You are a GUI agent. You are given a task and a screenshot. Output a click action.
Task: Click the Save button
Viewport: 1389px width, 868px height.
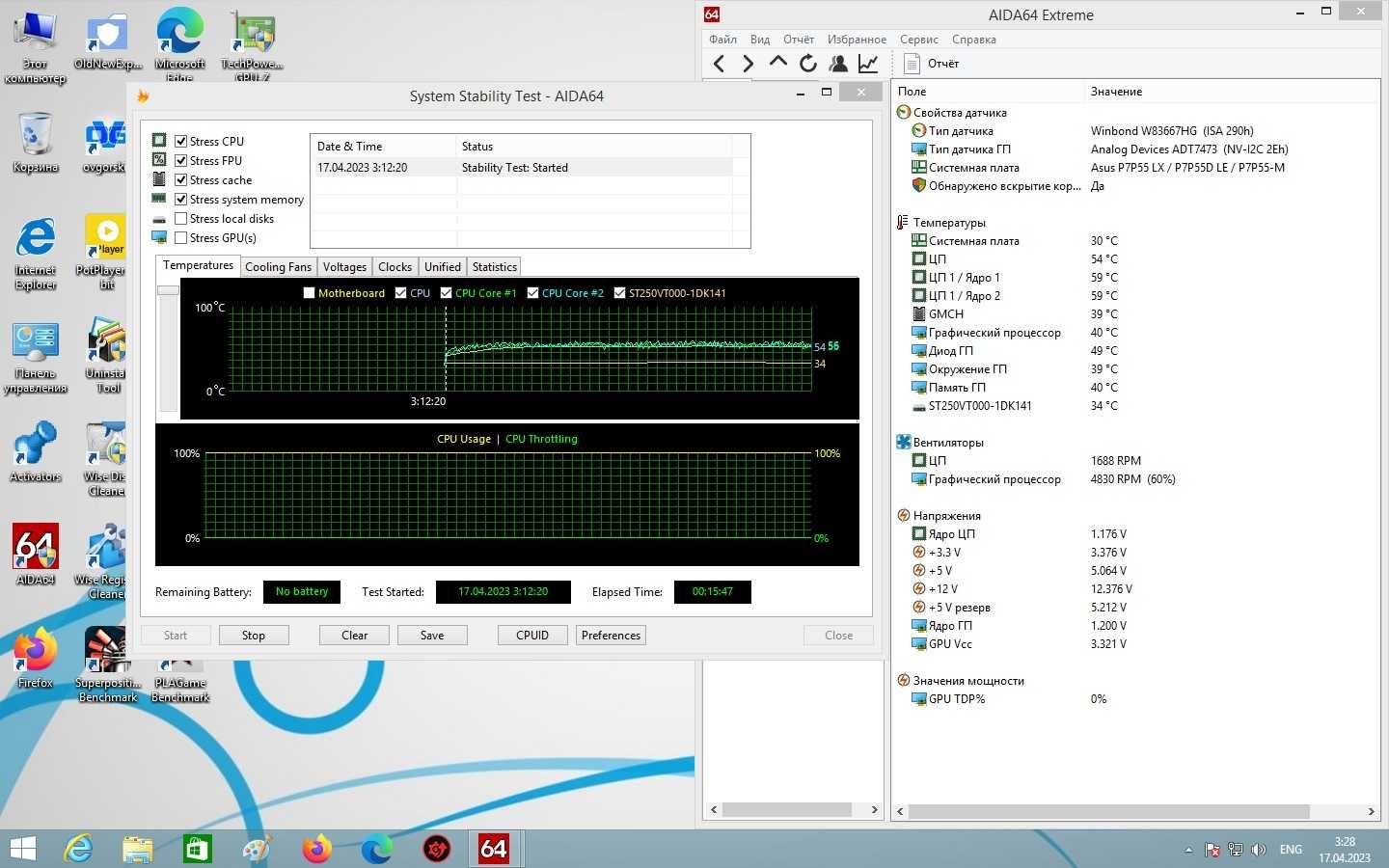pos(432,636)
